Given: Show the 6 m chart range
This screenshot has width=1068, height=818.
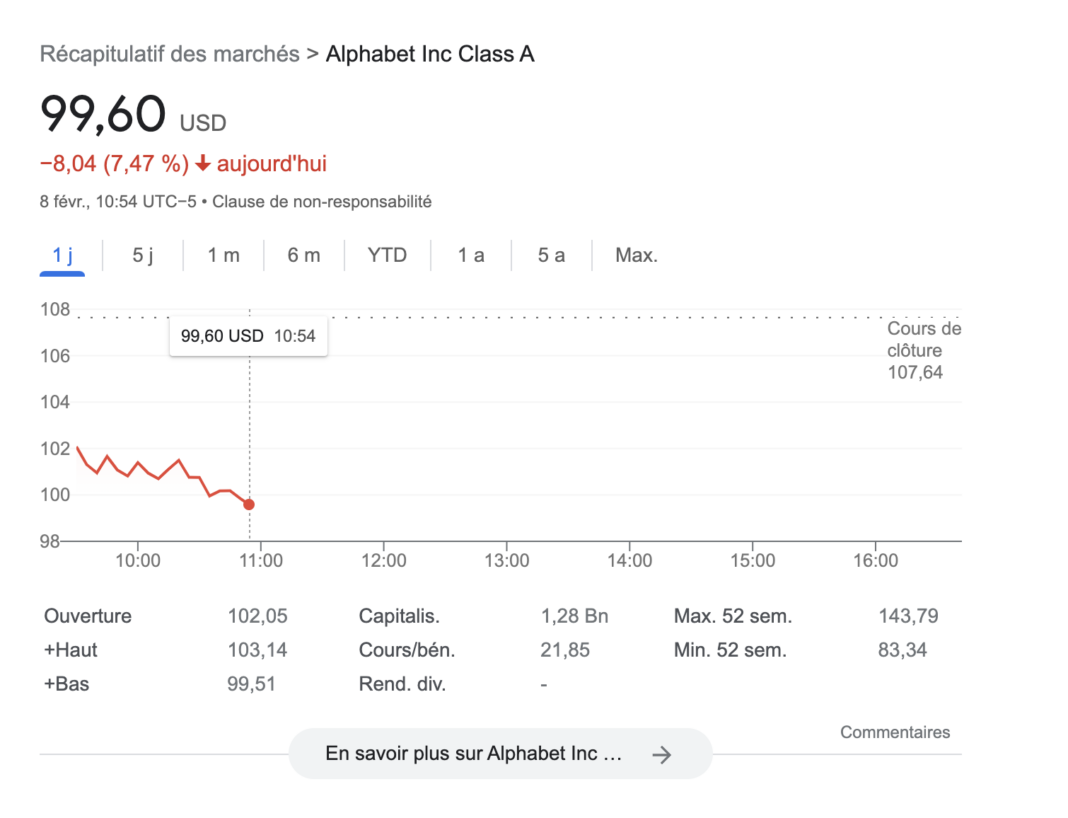Looking at the screenshot, I should [304, 255].
